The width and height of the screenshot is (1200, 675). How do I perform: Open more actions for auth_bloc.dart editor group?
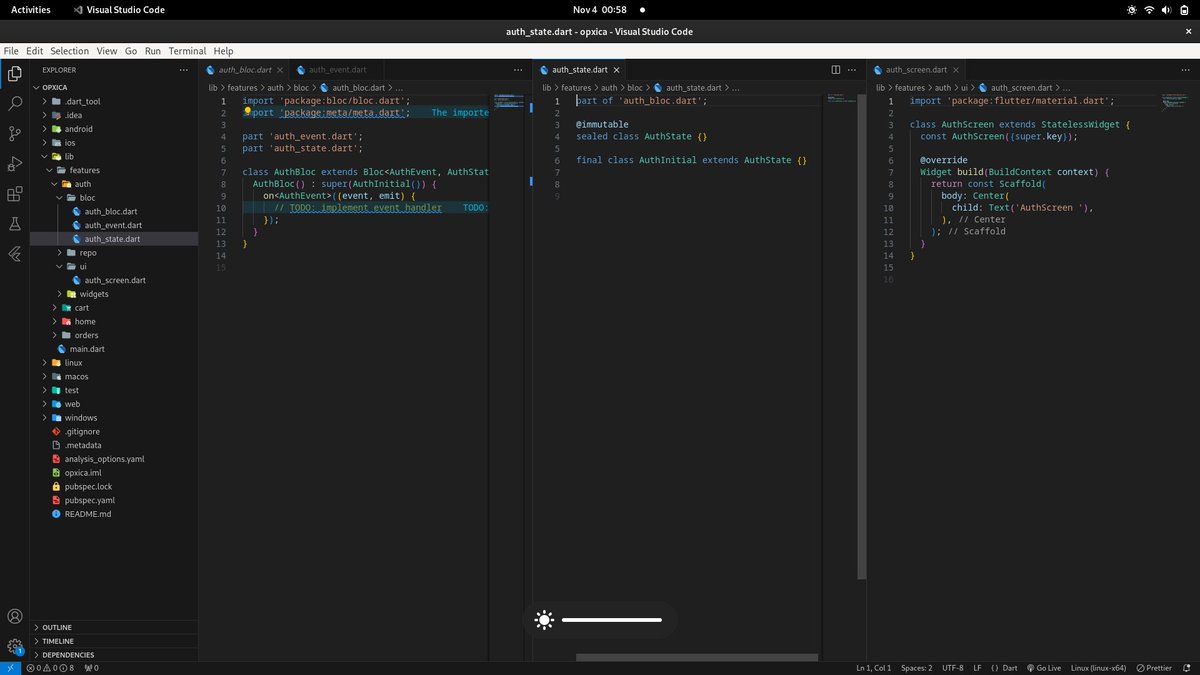tap(517, 70)
